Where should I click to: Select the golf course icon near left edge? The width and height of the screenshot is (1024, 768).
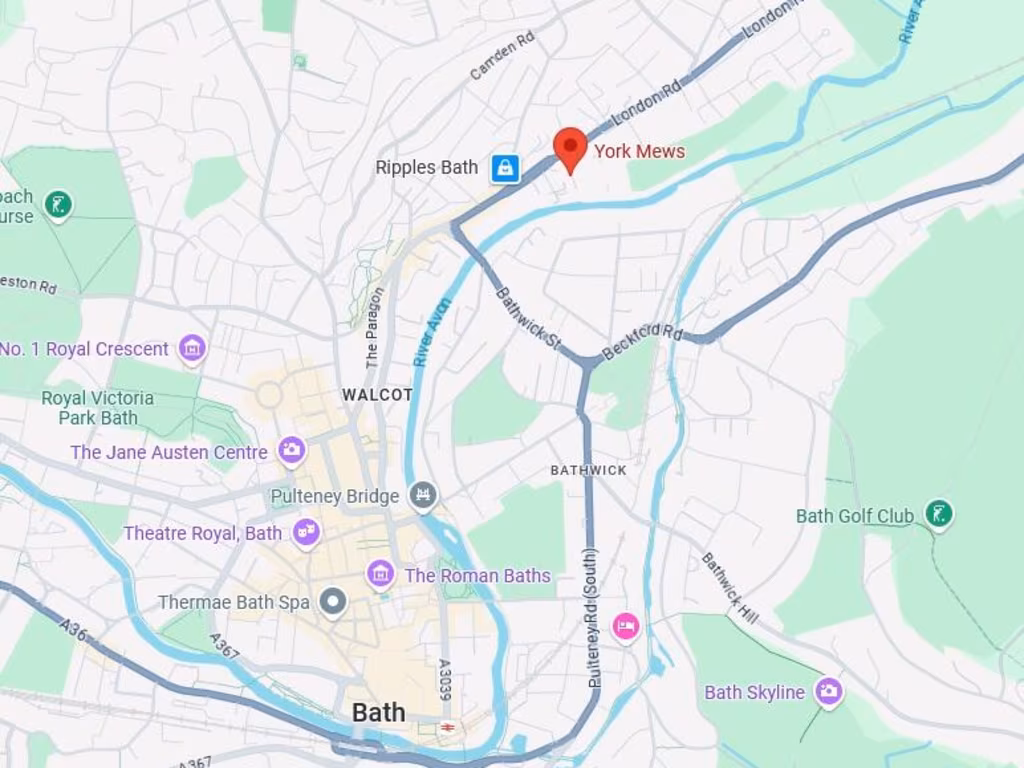pos(58,205)
